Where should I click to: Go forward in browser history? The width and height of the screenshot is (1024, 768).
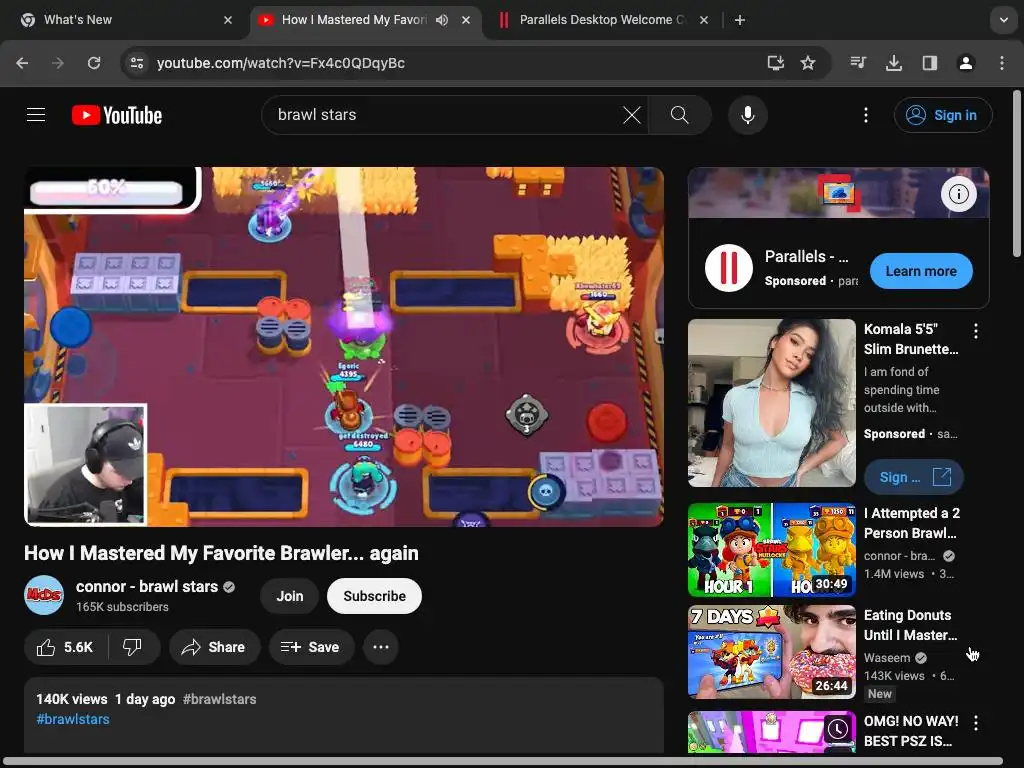[x=58, y=63]
